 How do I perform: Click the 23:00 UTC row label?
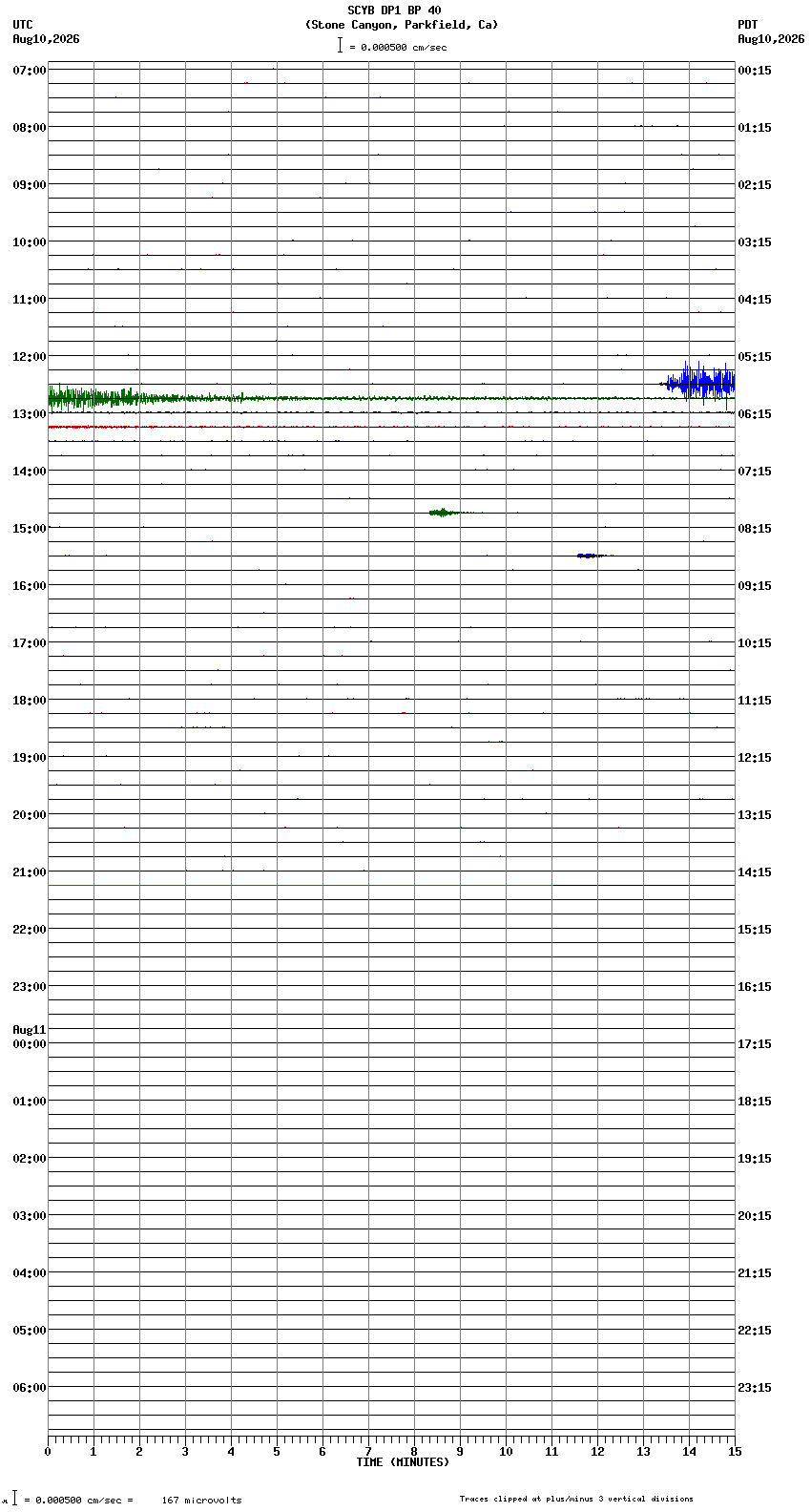(x=30, y=987)
